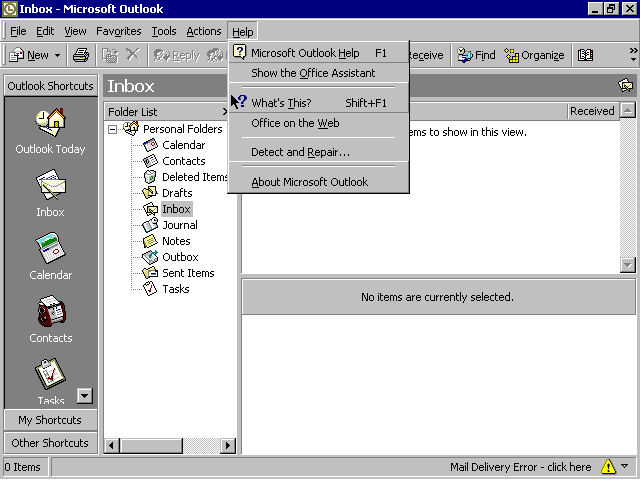640x480 pixels.
Task: Open the Actions menu
Action: (204, 31)
